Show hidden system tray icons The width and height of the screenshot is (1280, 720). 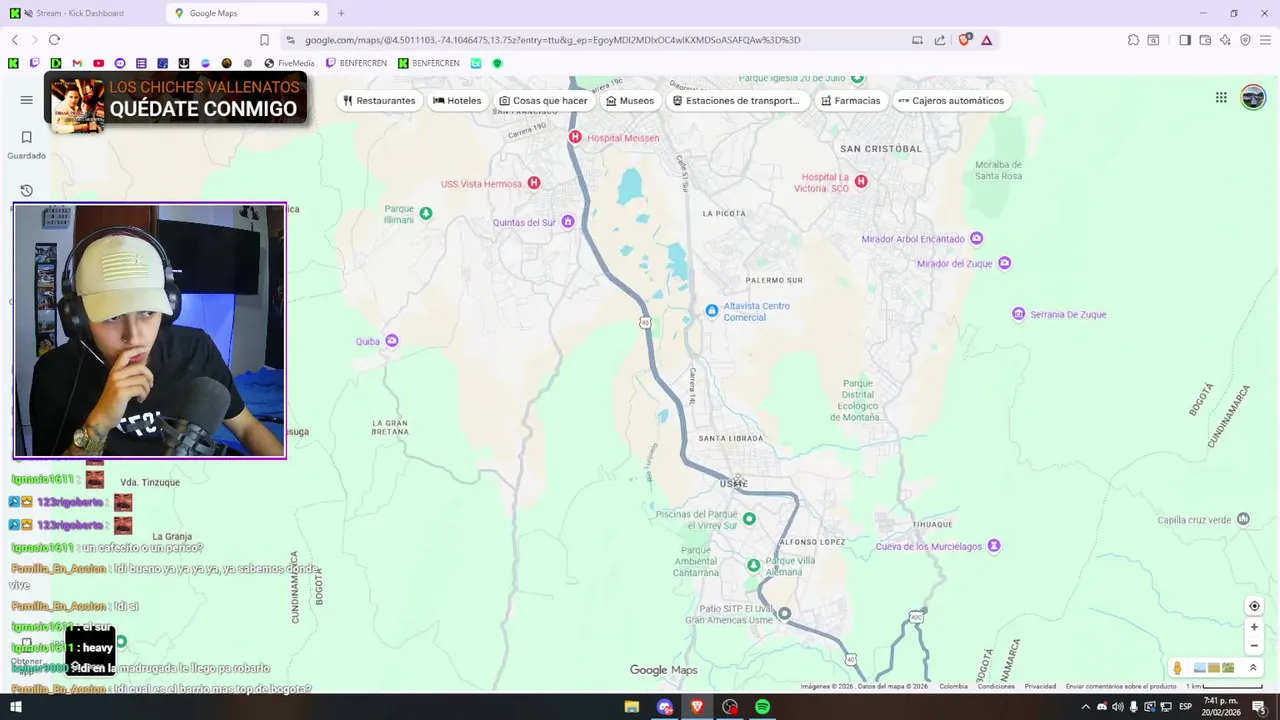tap(1085, 707)
